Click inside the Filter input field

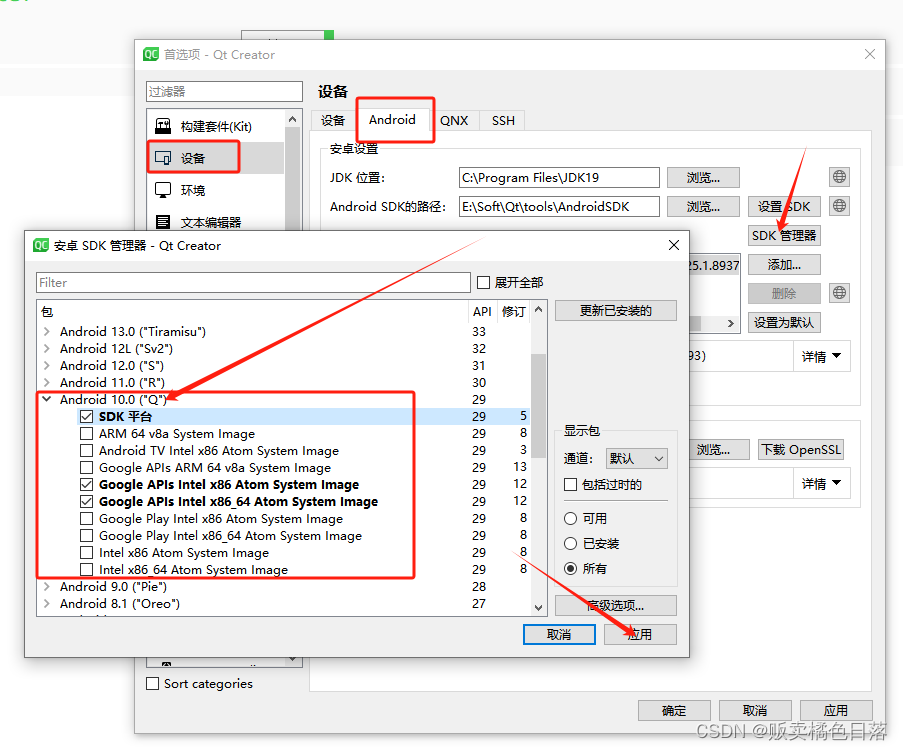(250, 282)
